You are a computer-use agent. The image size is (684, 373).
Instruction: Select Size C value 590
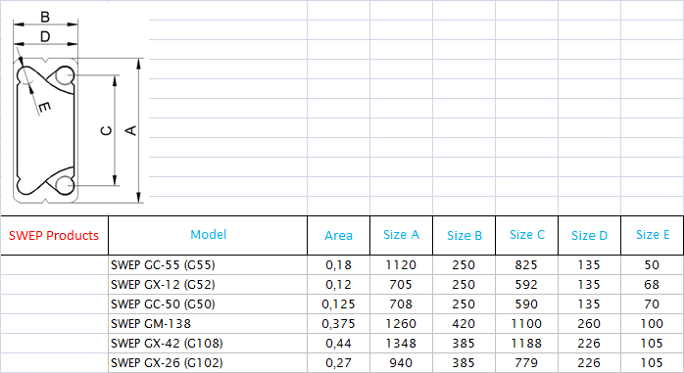coord(527,304)
